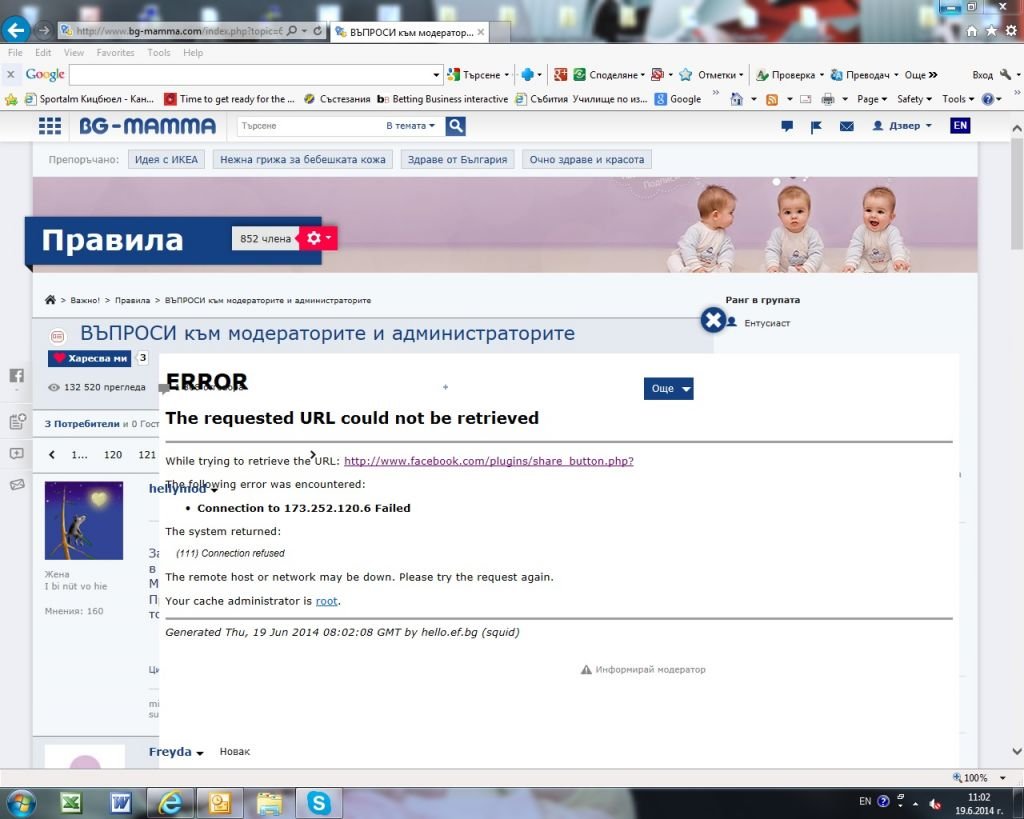Image resolution: width=1024 pixels, height=819 pixels.
Task: Open the View menu
Action: tap(74, 52)
